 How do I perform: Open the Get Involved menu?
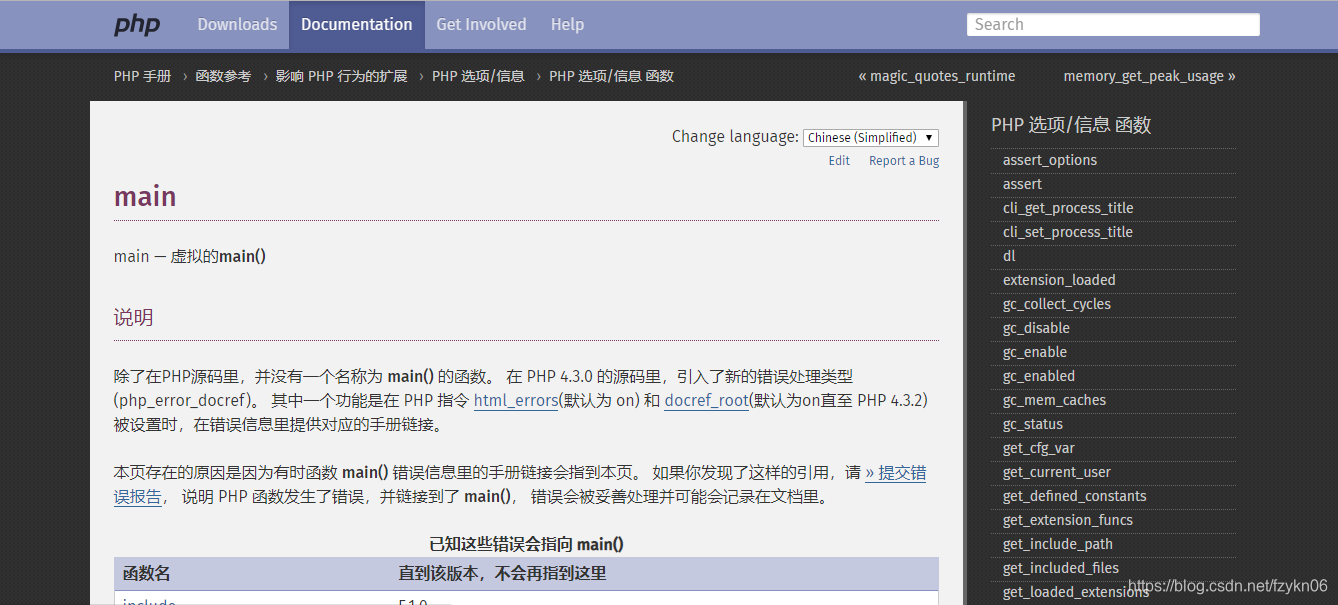(481, 24)
